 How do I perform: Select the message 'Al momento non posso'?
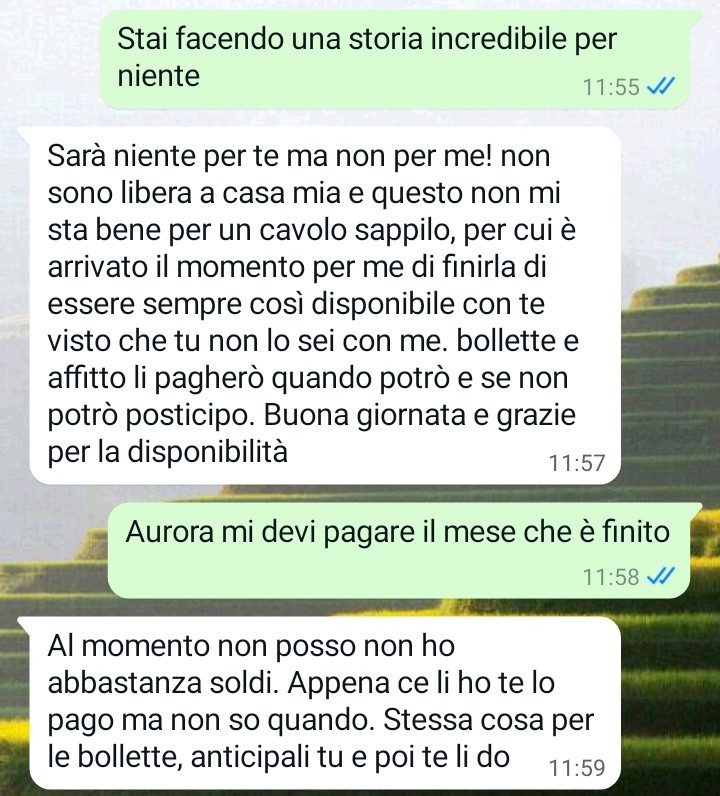[x=325, y=703]
